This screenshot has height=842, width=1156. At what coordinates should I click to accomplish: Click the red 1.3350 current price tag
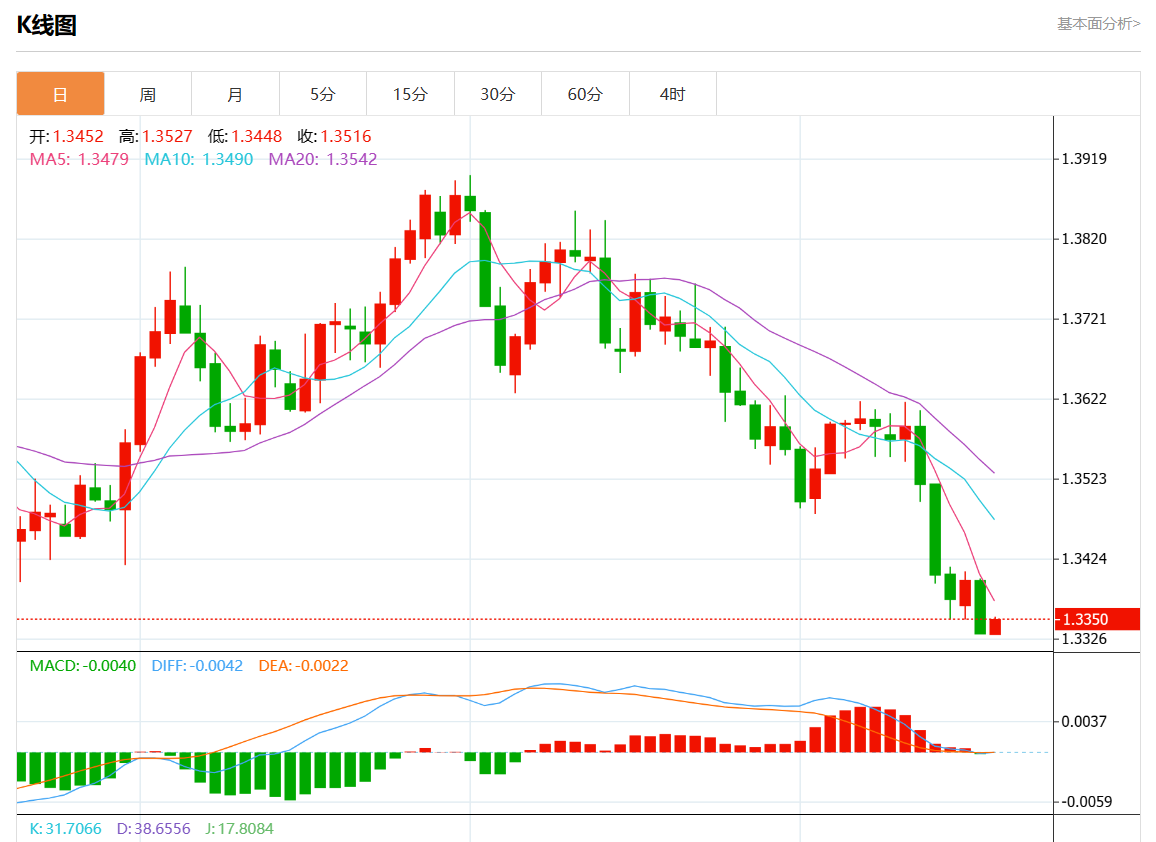(1098, 619)
